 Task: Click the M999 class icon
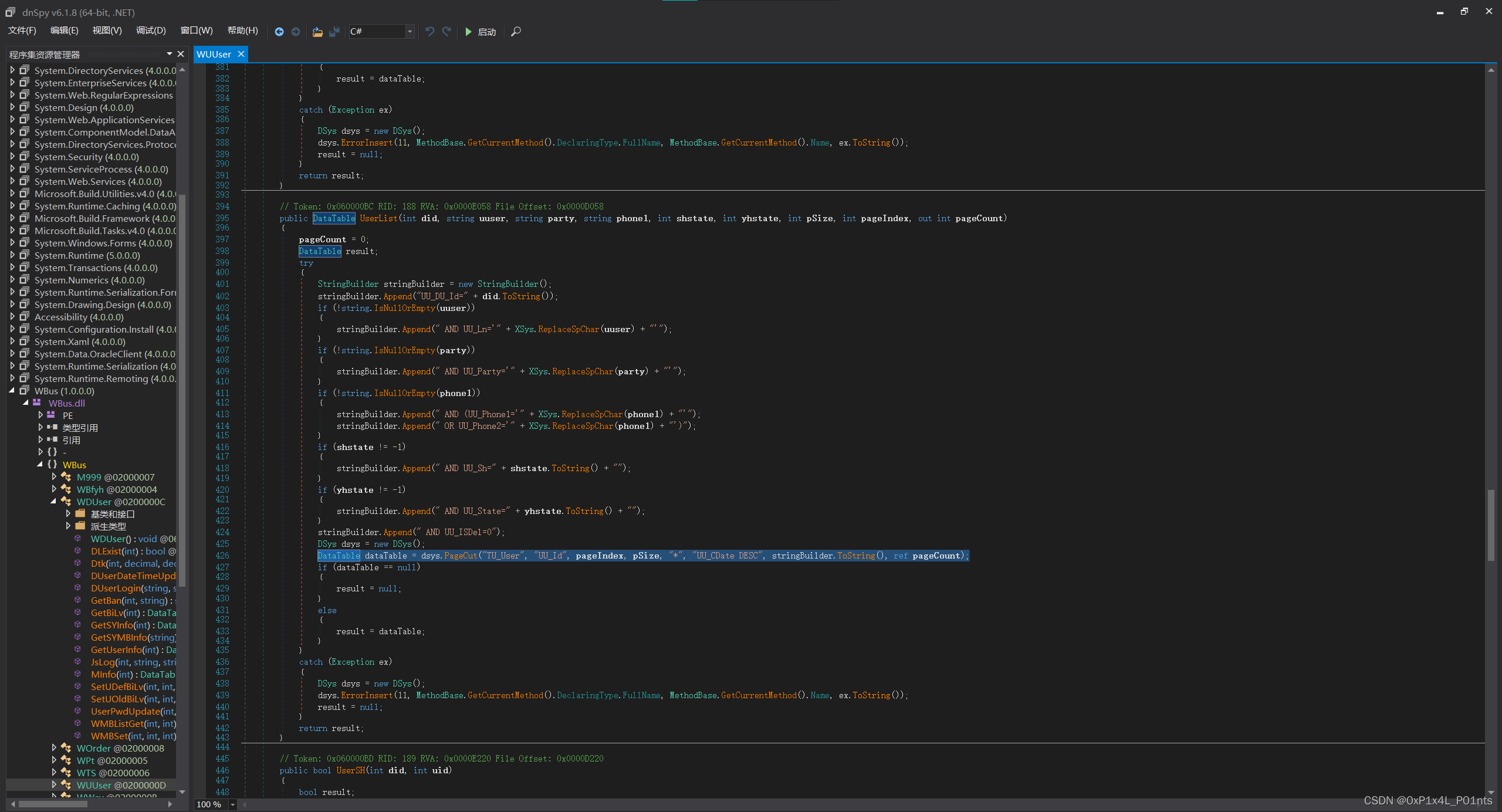click(66, 477)
